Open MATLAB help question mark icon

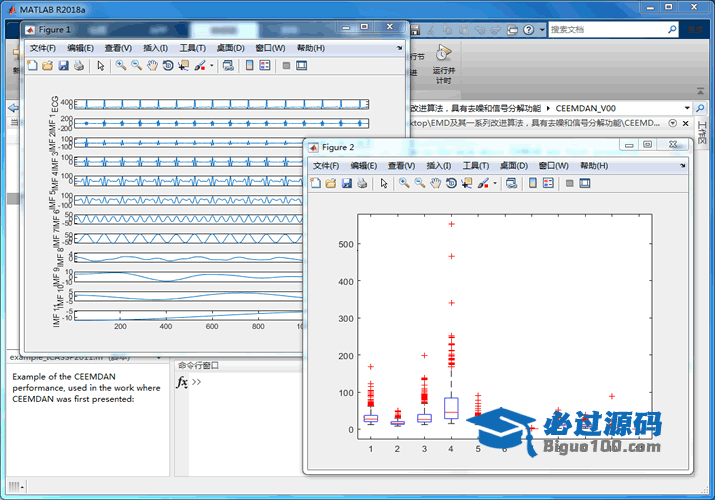pos(528,30)
